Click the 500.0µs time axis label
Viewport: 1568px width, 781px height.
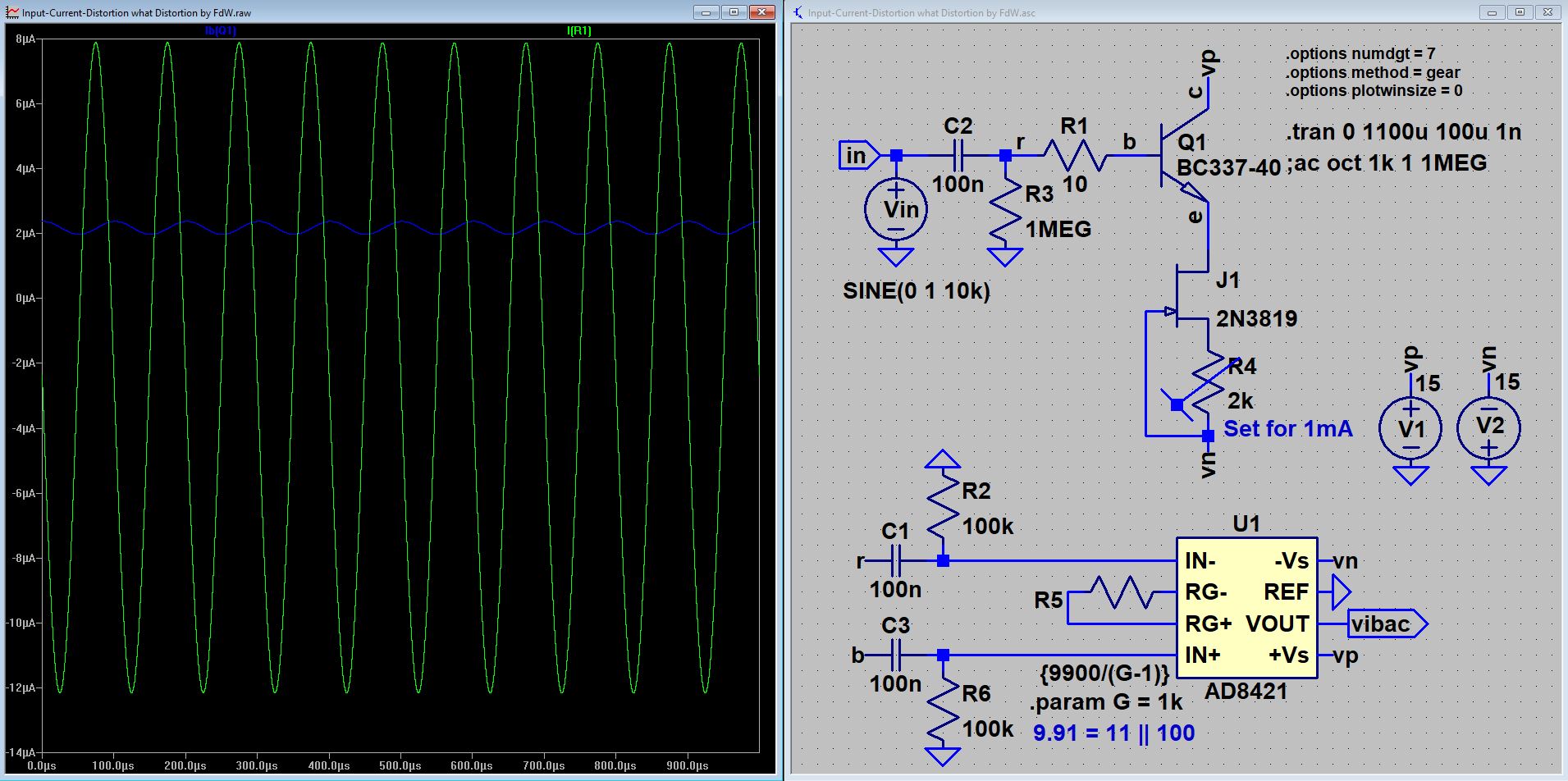point(400,766)
